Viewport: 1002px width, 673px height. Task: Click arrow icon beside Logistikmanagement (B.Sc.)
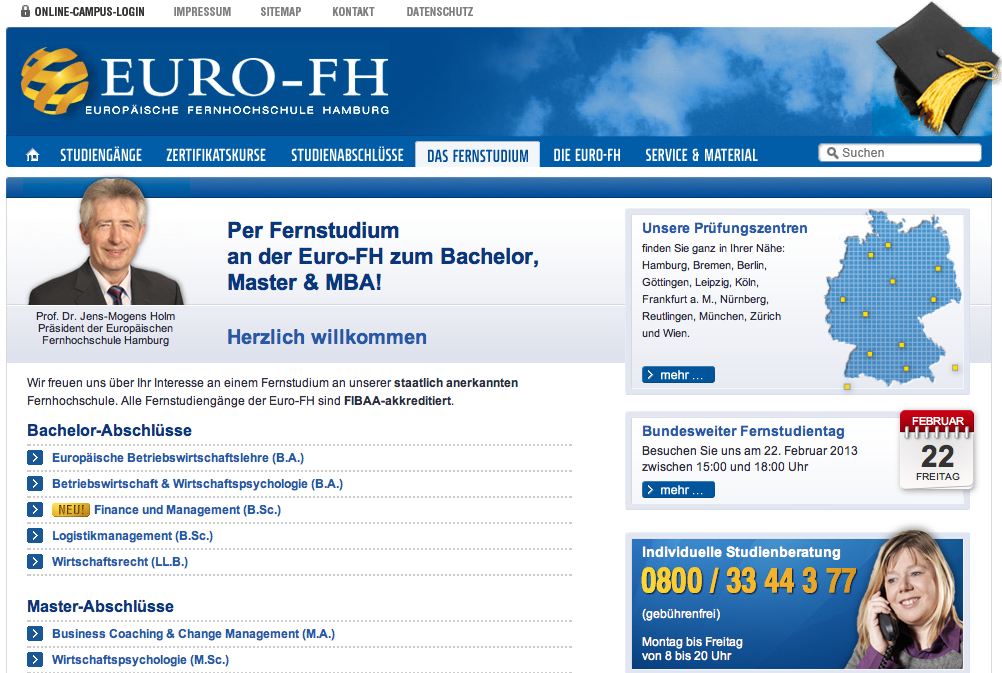(35, 536)
